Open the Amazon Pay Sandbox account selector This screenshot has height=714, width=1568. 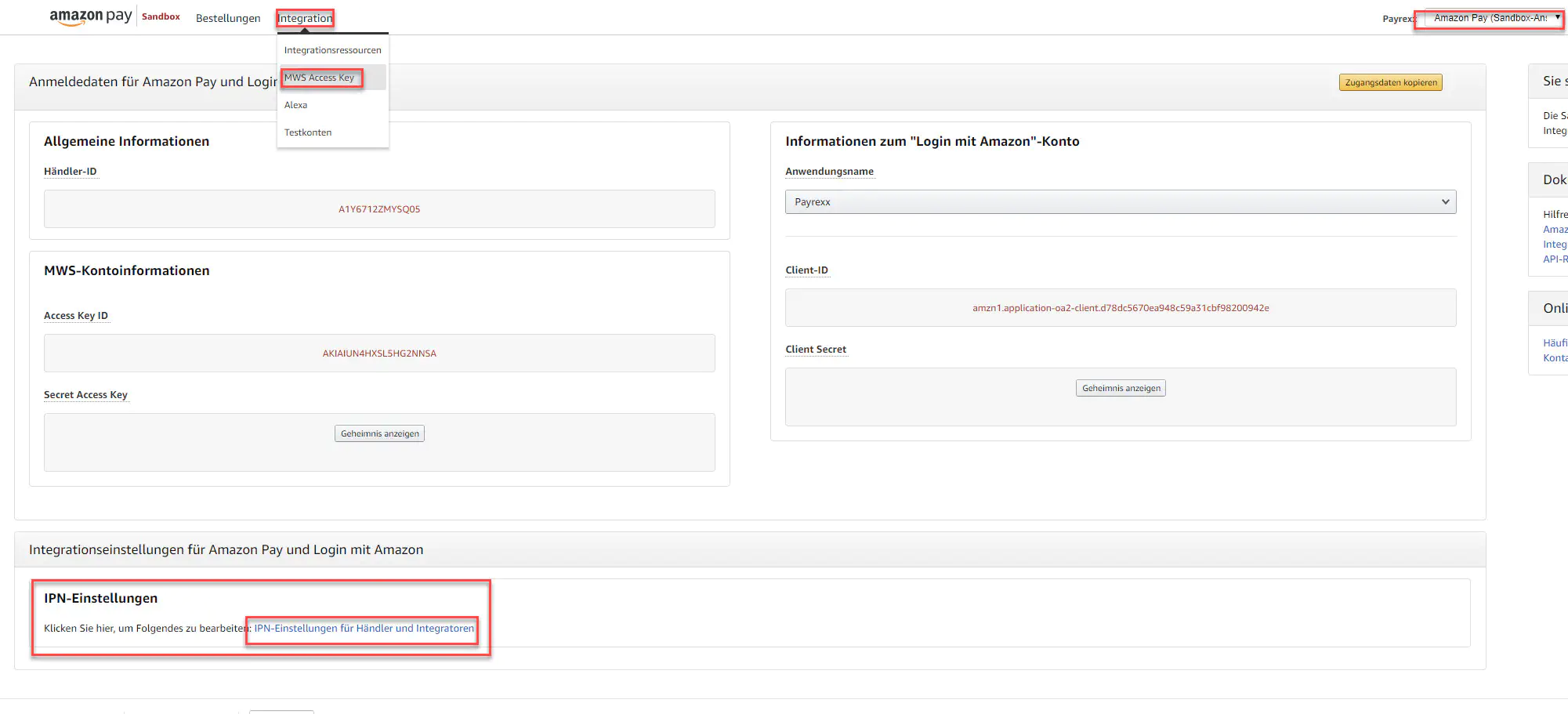click(x=1494, y=18)
